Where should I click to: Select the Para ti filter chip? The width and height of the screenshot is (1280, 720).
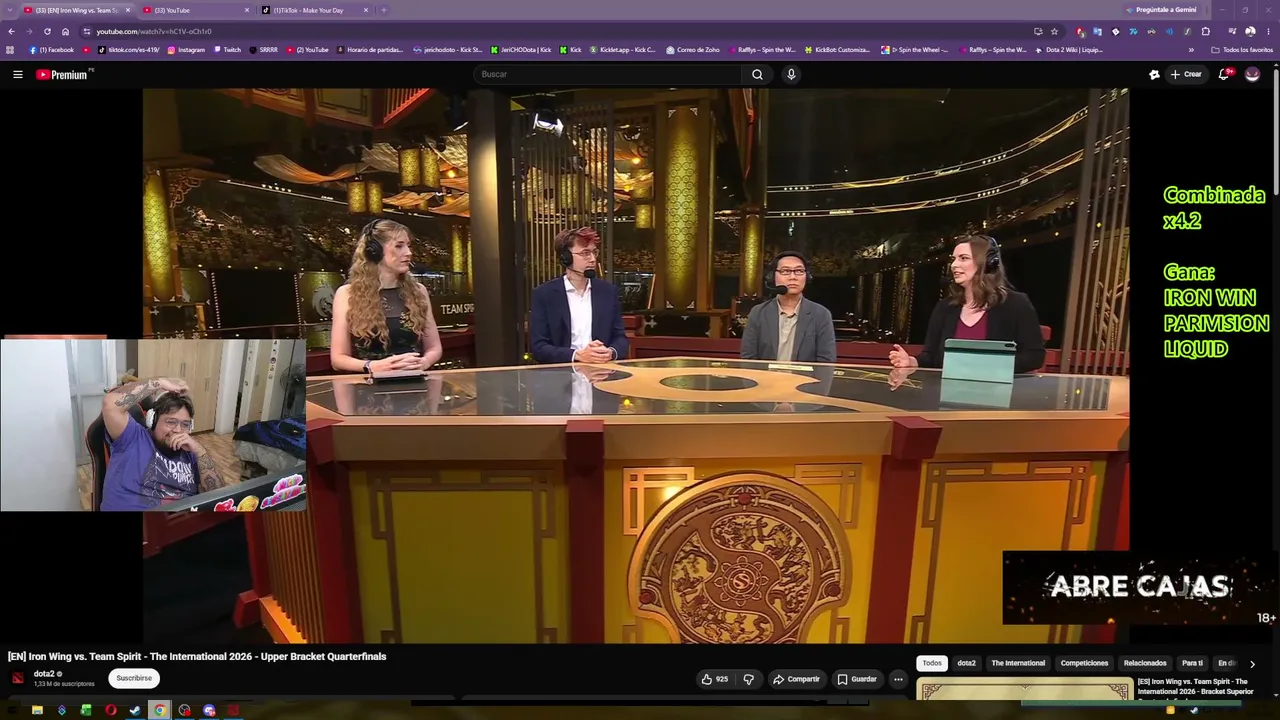click(1192, 663)
